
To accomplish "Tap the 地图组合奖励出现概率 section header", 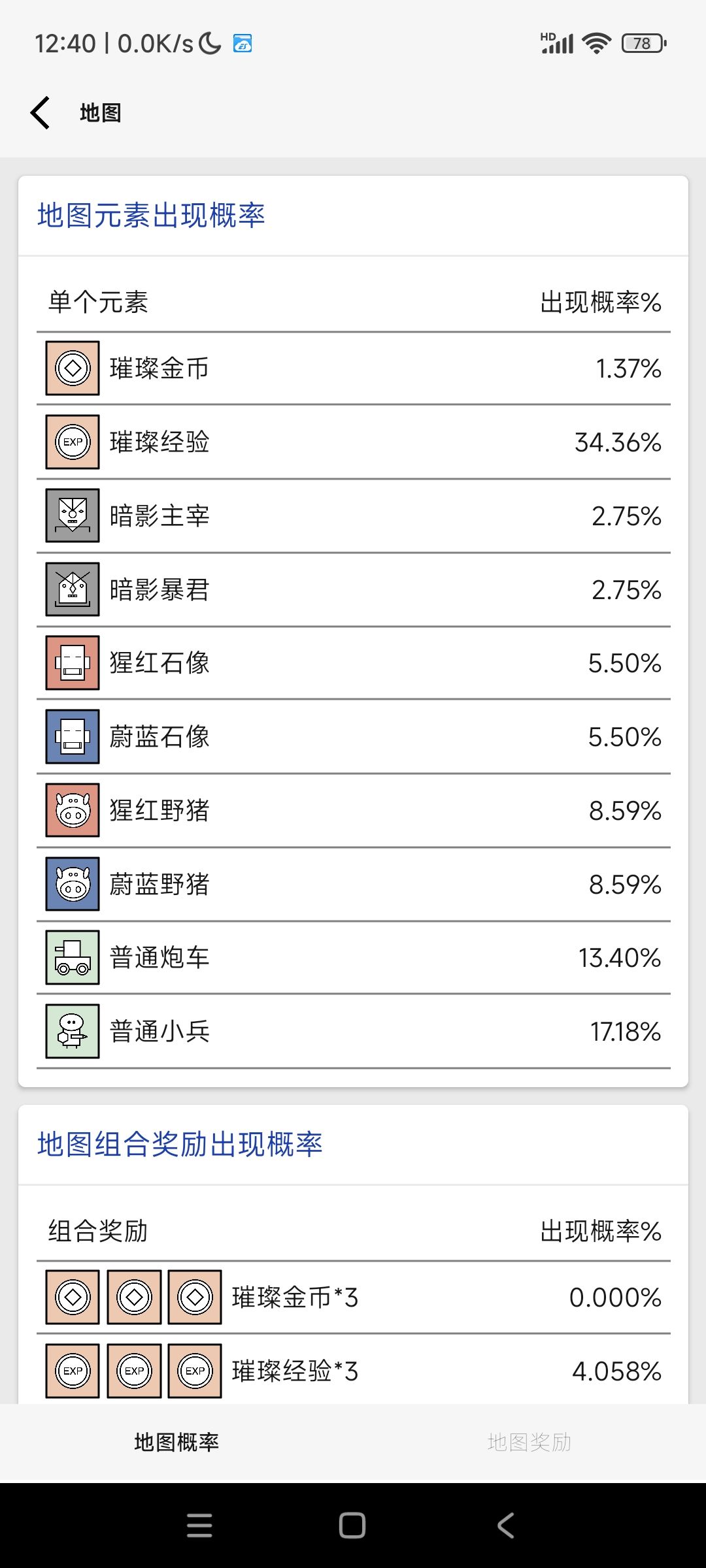I will click(x=180, y=1145).
